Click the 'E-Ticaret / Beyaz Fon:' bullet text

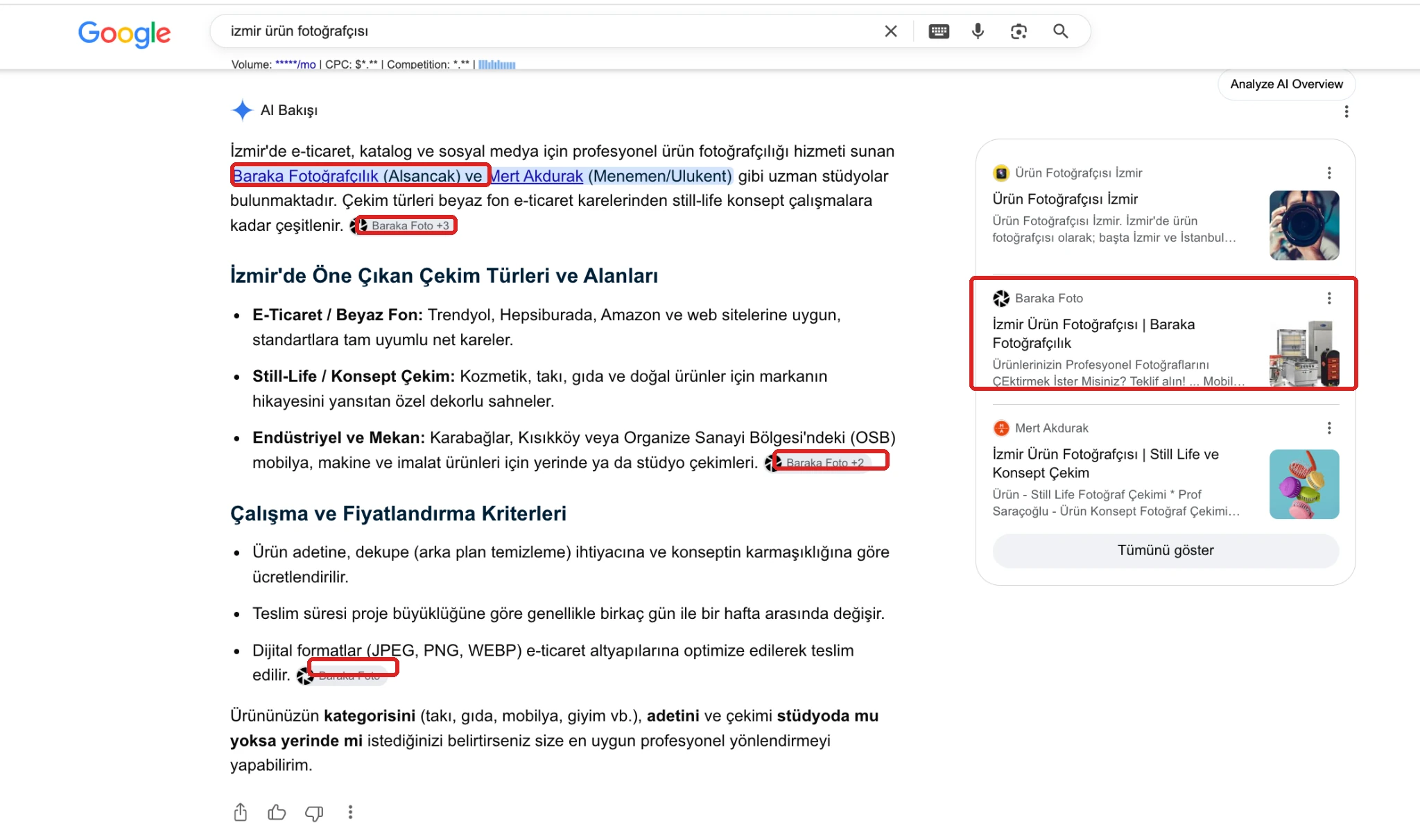[x=338, y=315]
